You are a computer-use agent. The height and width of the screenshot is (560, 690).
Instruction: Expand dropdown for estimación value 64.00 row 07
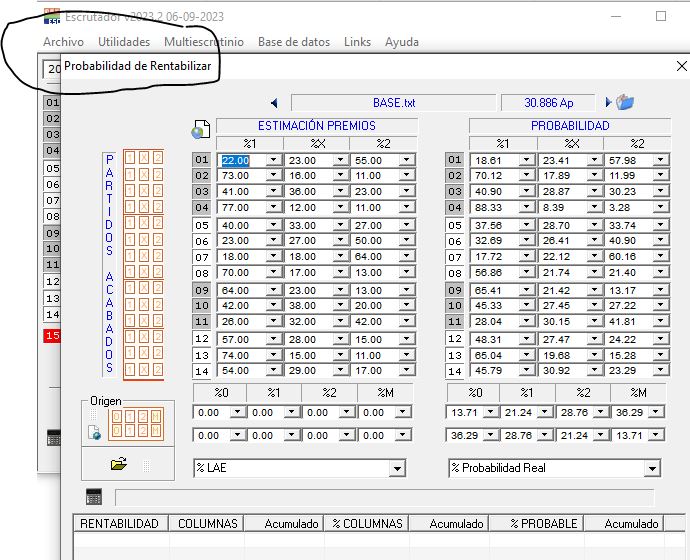click(407, 256)
